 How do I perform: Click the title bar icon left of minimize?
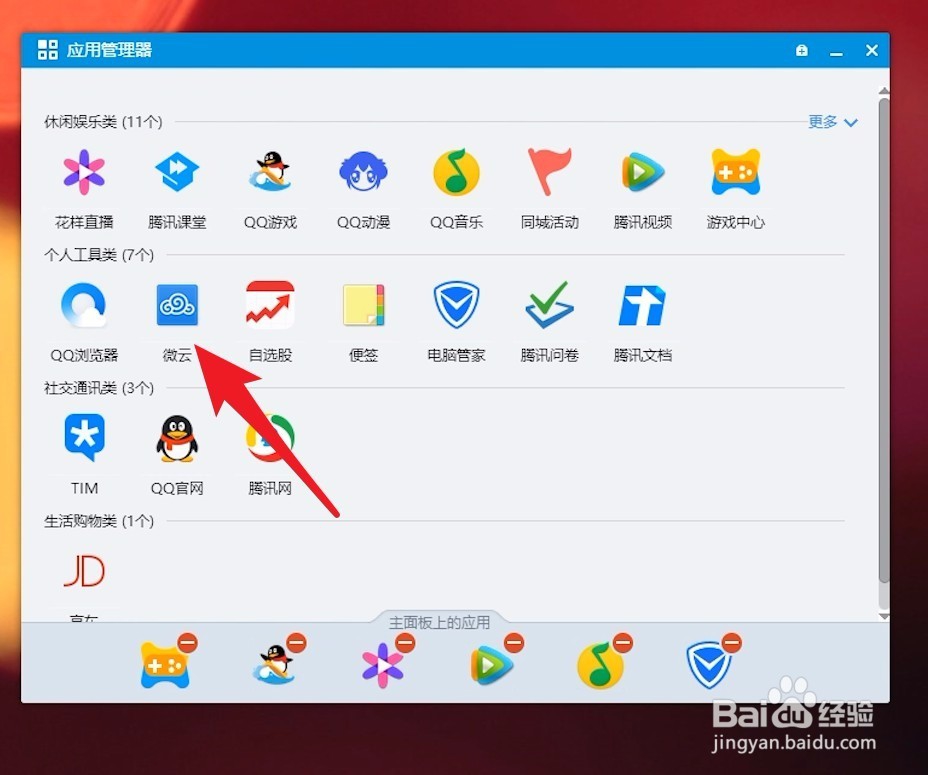pyautogui.click(x=802, y=50)
